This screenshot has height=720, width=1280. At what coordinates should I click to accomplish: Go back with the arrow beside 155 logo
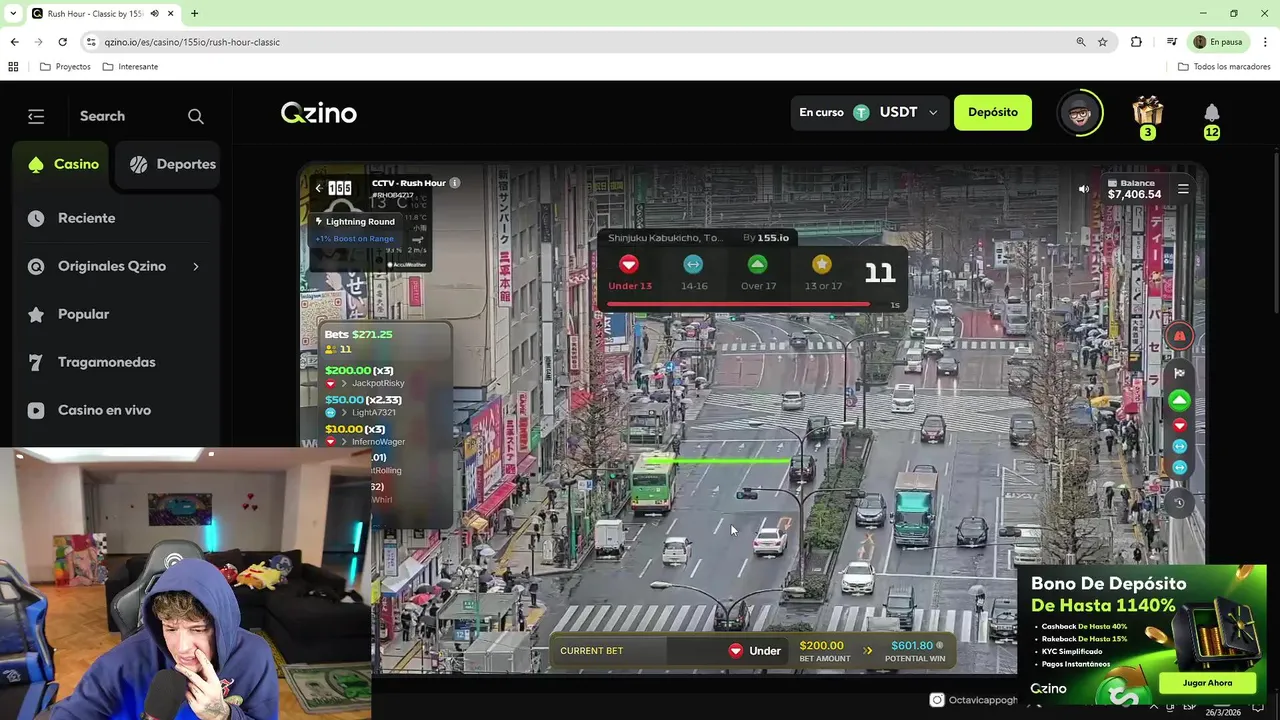[x=318, y=188]
